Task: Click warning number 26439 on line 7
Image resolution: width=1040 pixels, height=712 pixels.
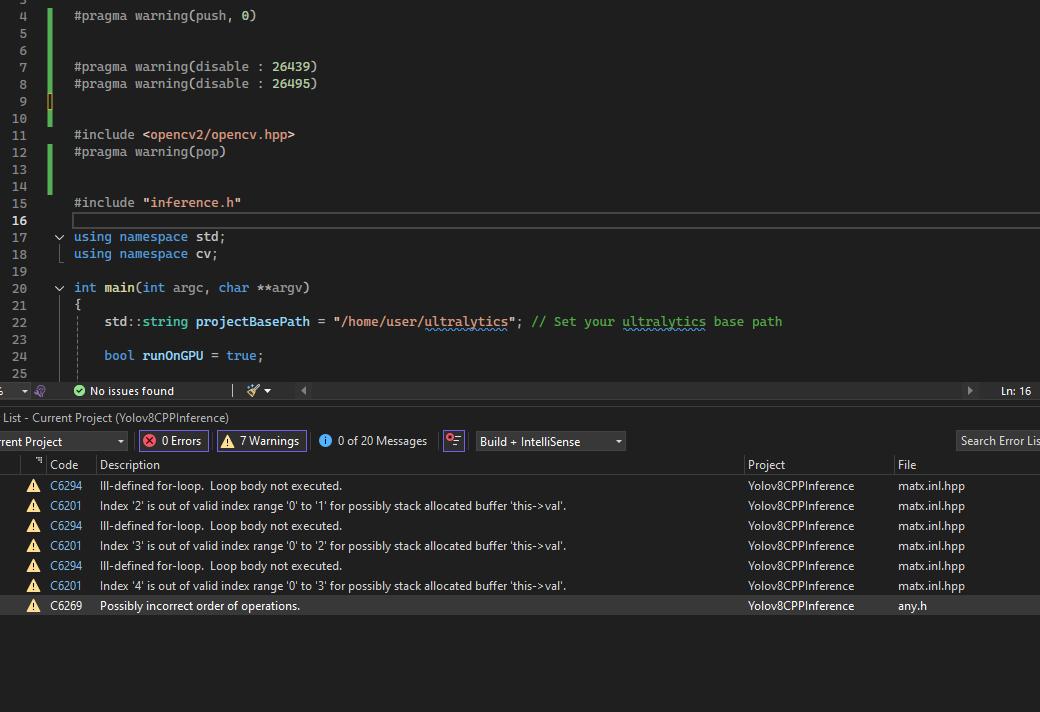Action: tap(291, 67)
